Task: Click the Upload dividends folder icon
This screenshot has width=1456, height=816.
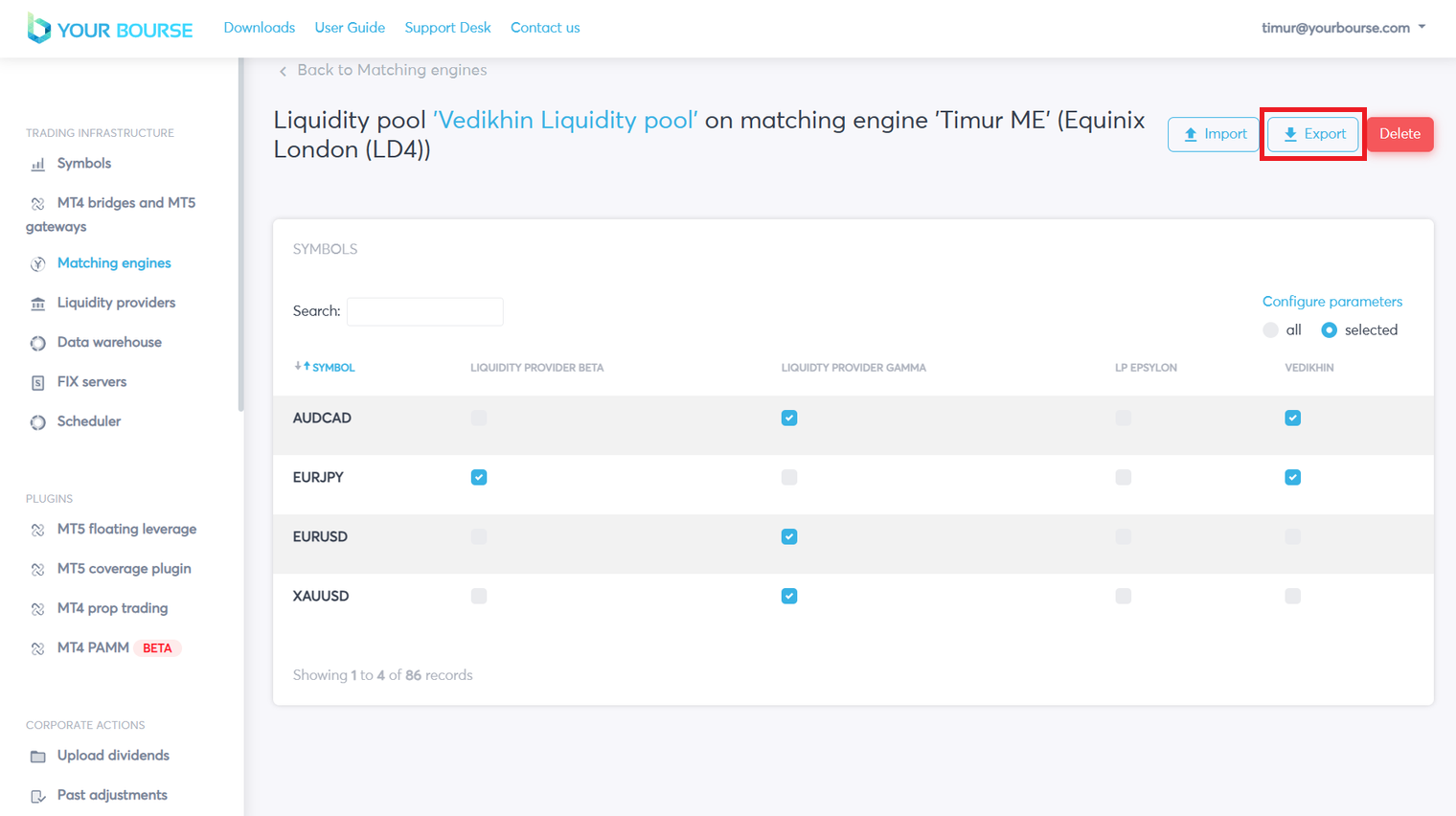Action: [x=38, y=757]
